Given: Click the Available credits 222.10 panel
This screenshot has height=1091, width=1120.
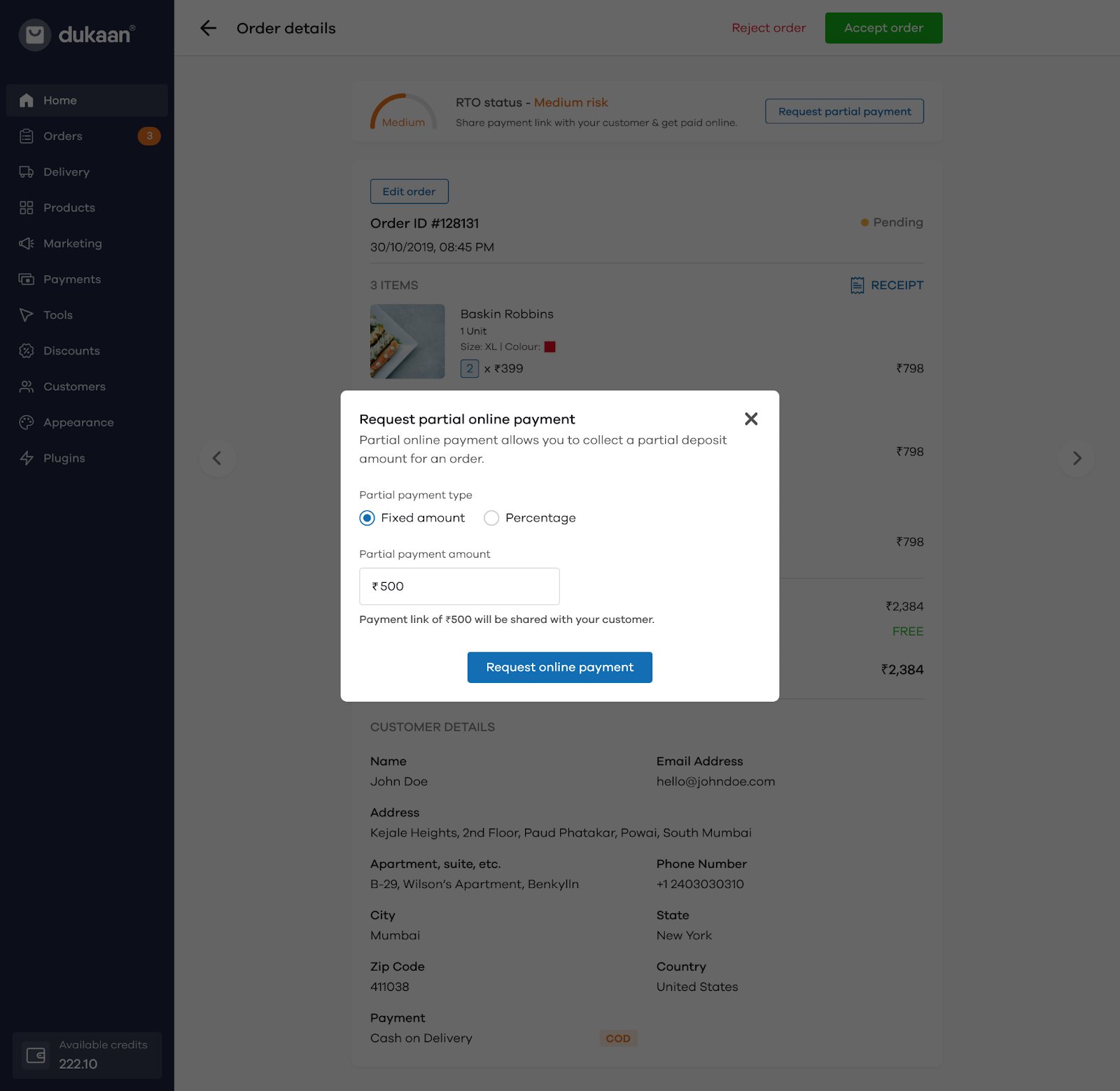Looking at the screenshot, I should point(87,1055).
